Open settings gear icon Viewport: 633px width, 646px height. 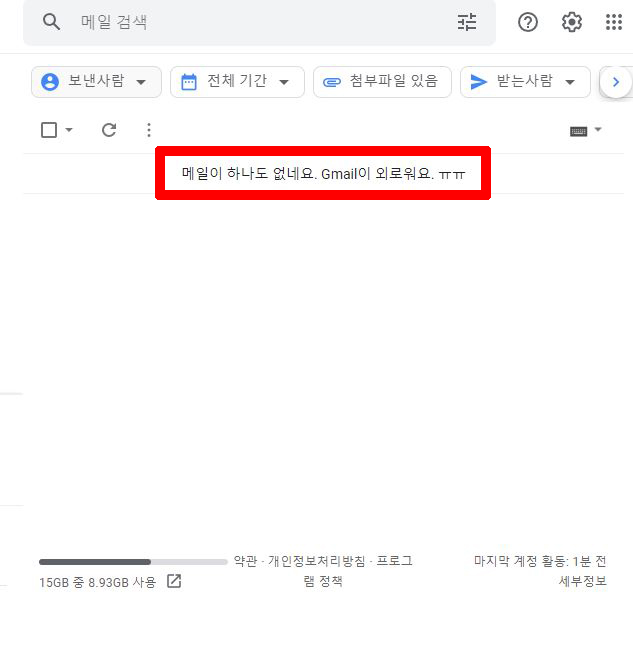(x=572, y=22)
